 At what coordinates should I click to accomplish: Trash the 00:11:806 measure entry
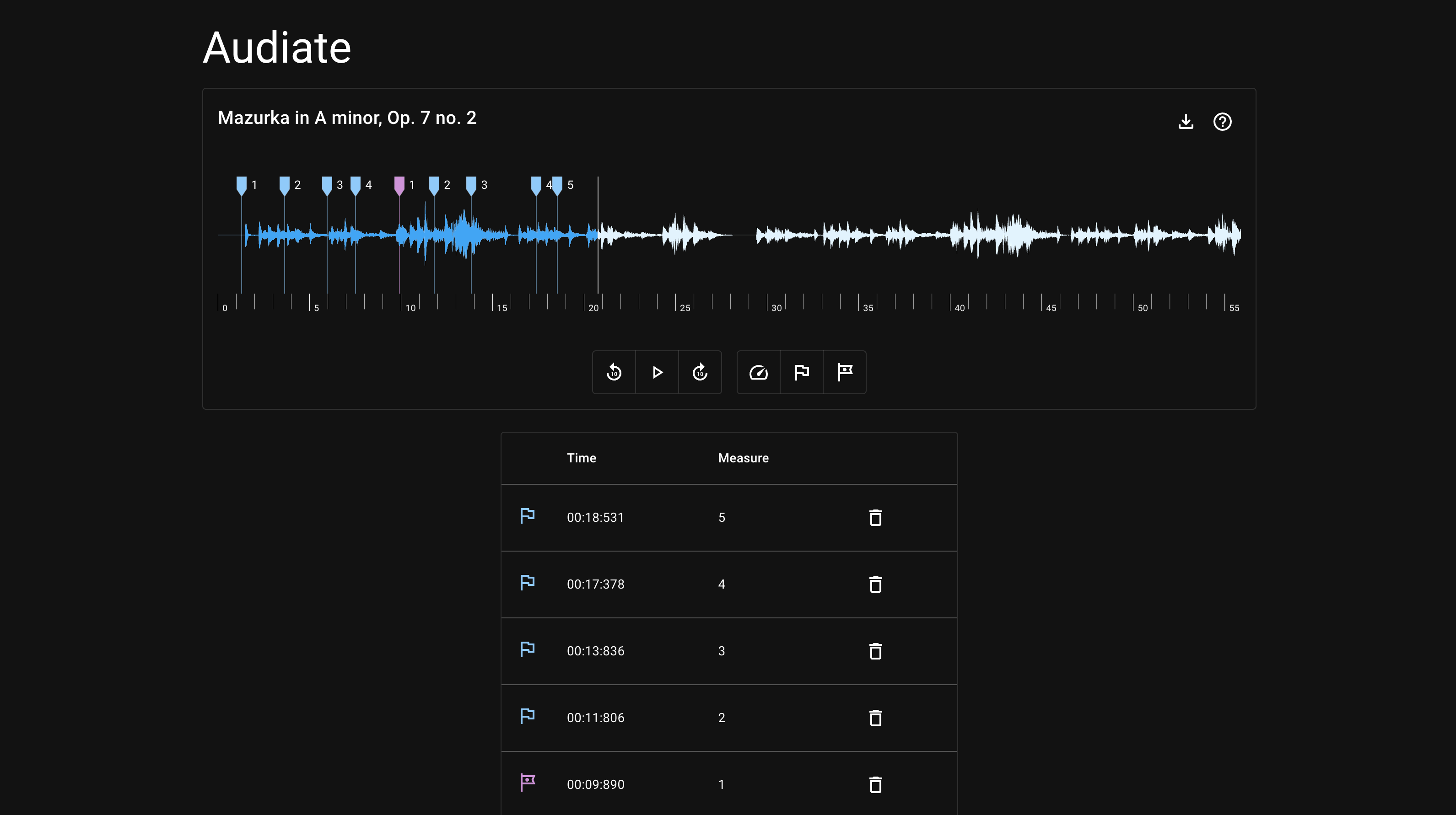coord(875,717)
